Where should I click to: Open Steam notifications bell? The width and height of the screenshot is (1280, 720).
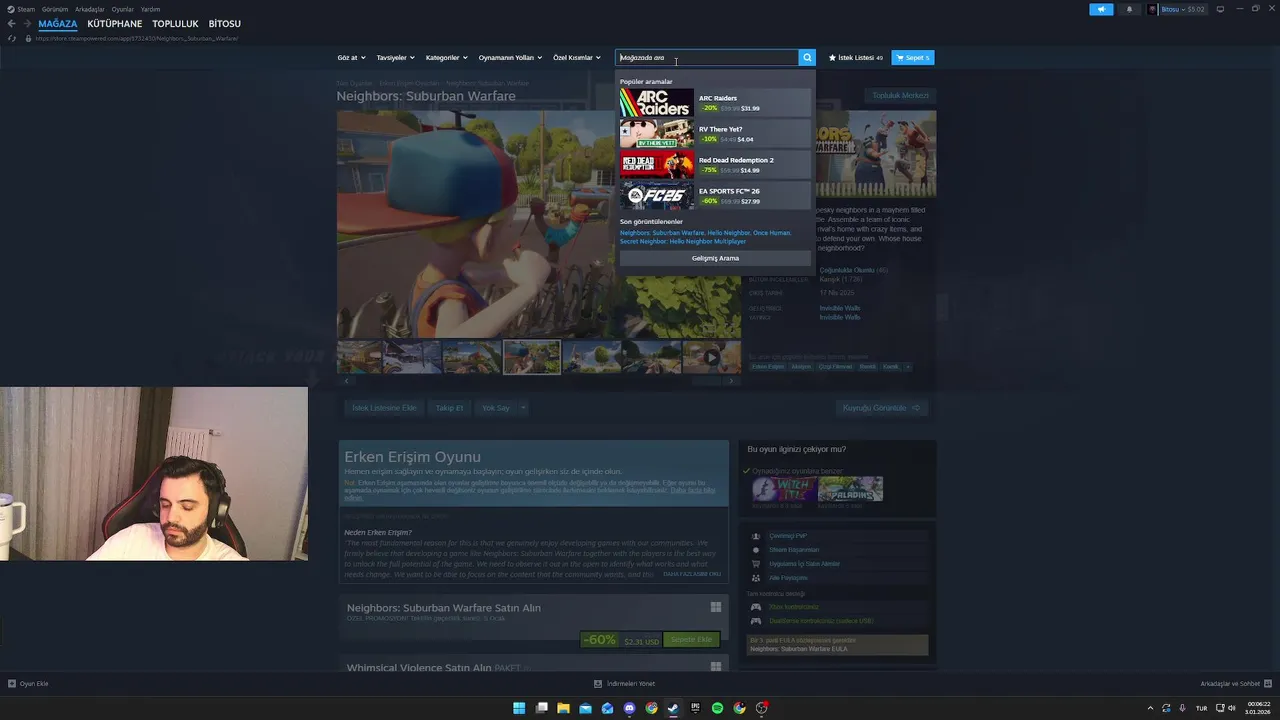(x=1130, y=9)
